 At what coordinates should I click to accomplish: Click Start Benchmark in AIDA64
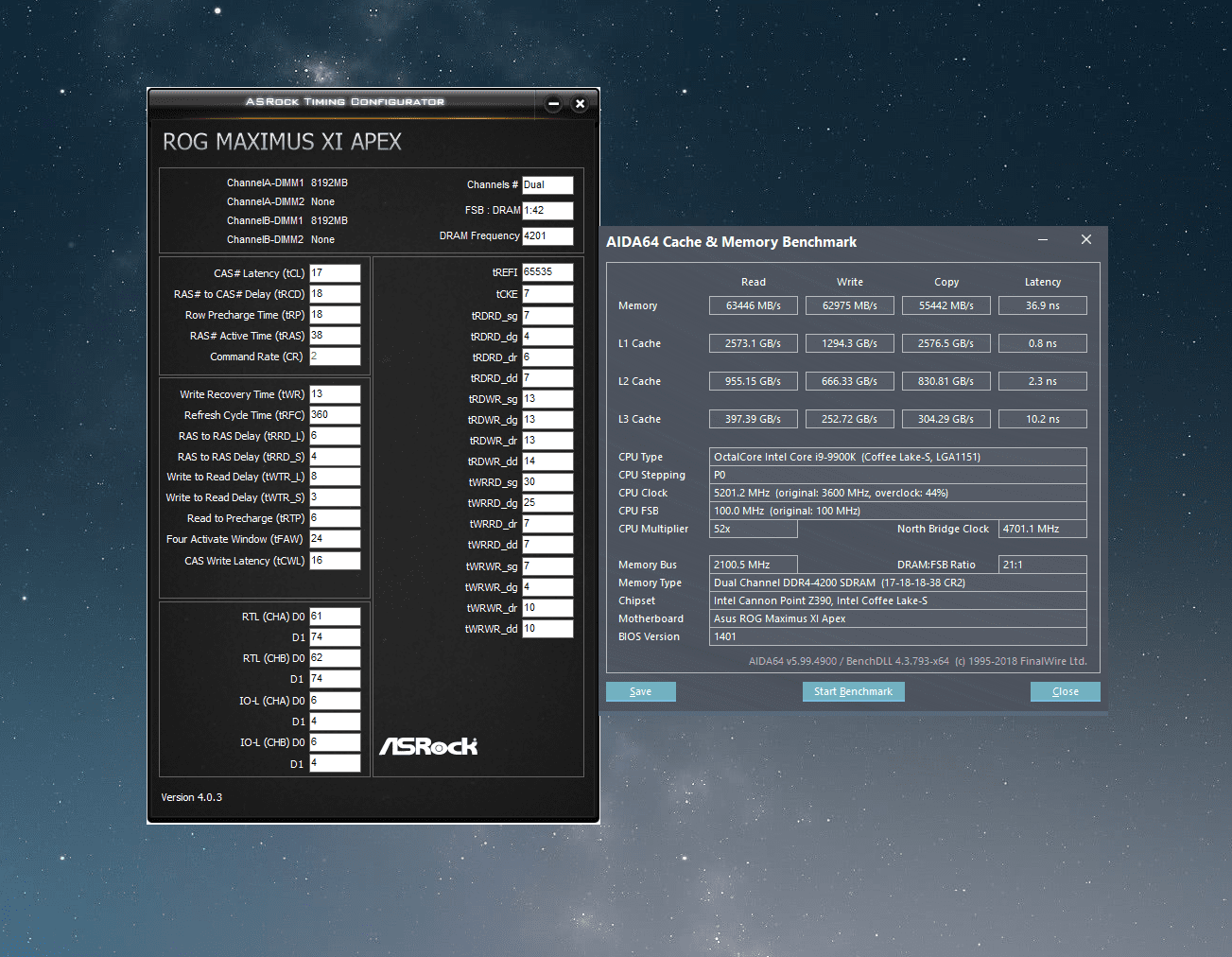(854, 691)
